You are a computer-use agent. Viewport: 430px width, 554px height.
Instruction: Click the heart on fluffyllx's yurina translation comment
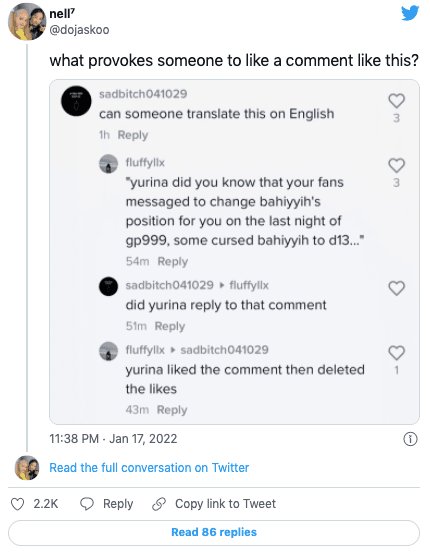(x=396, y=165)
